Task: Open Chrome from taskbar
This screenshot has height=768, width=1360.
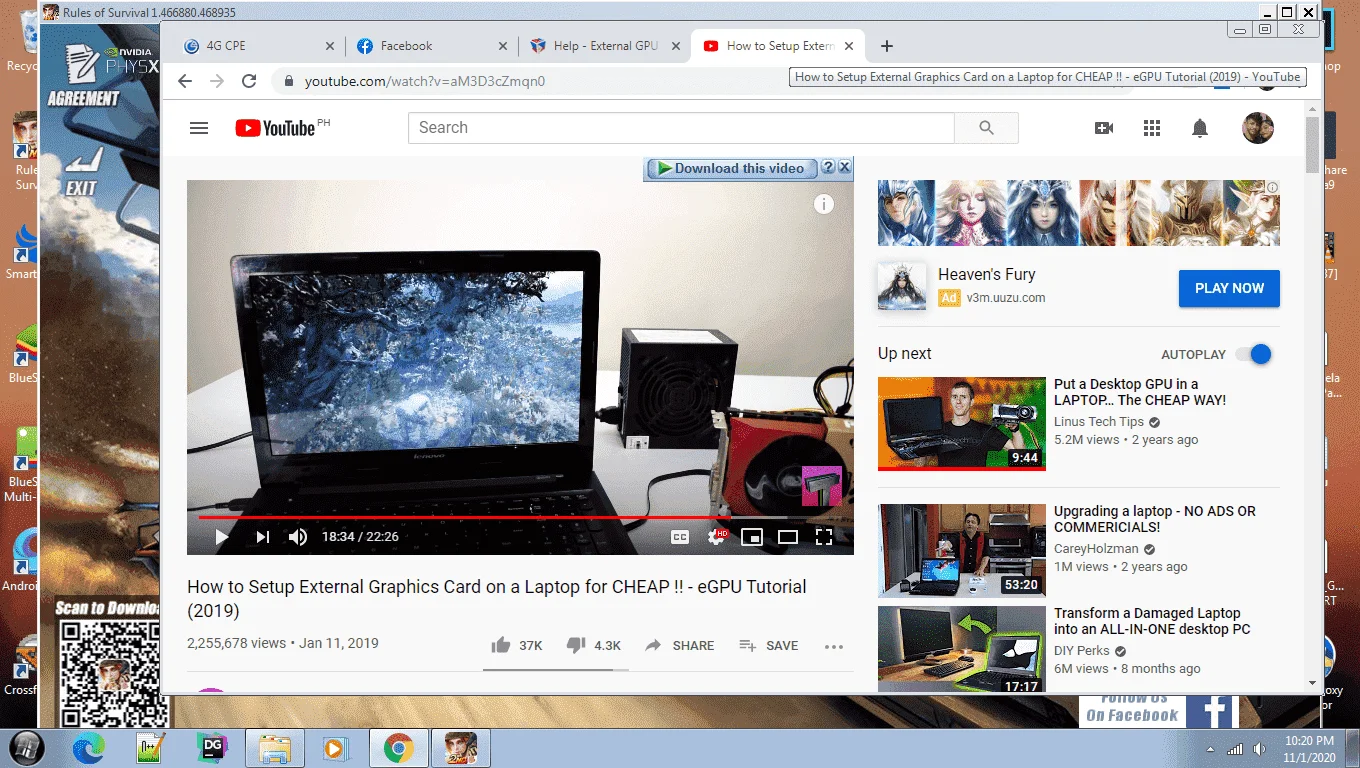Action: tap(398, 748)
